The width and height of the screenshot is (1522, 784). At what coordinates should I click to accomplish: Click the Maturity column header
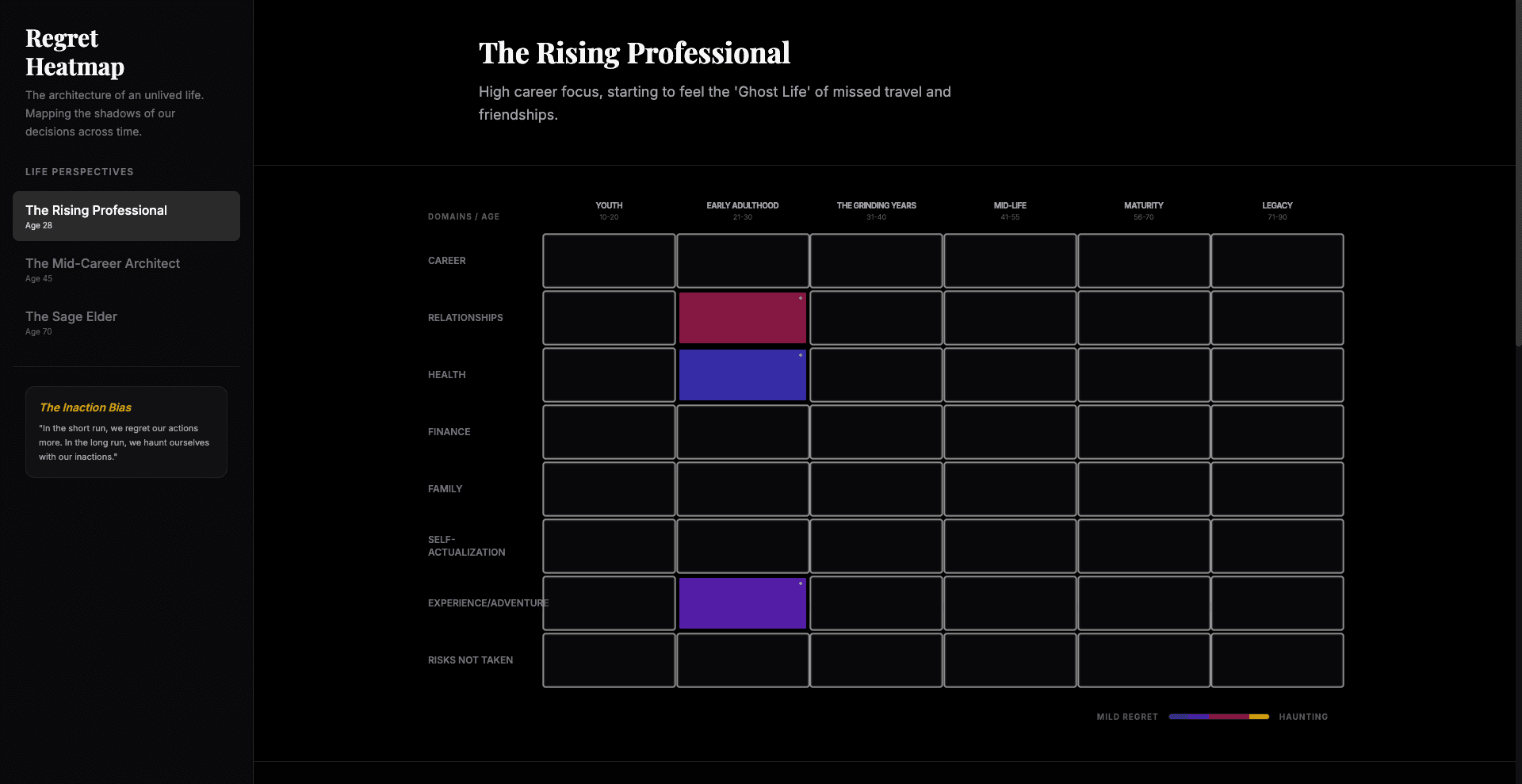1144,210
